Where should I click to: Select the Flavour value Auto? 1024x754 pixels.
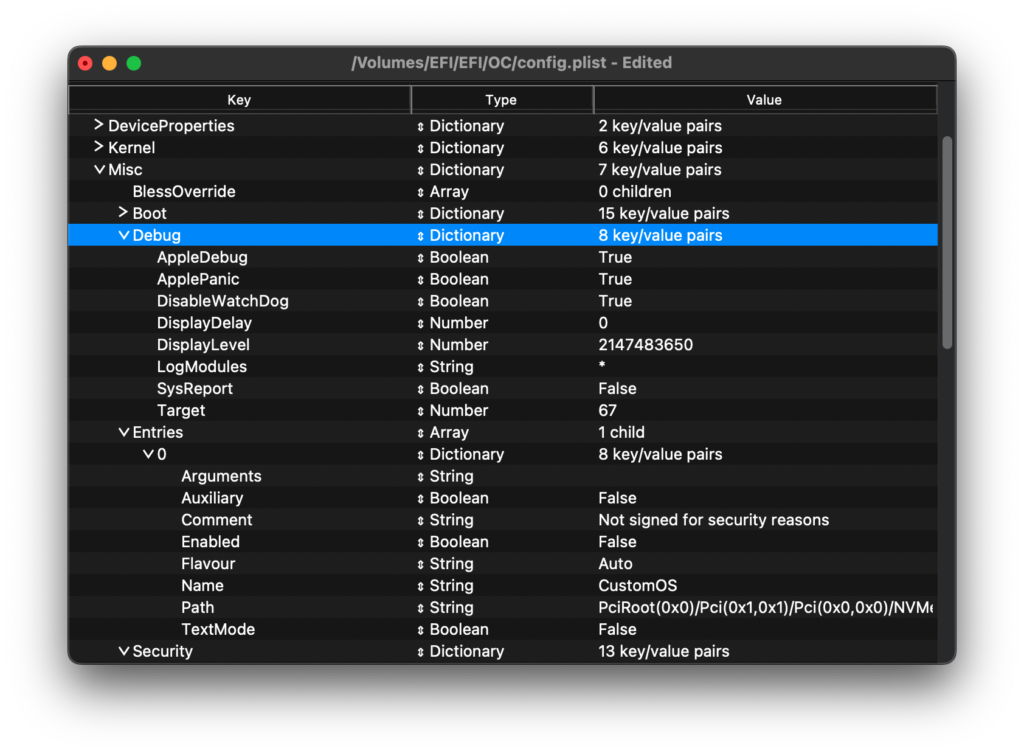click(x=615, y=563)
